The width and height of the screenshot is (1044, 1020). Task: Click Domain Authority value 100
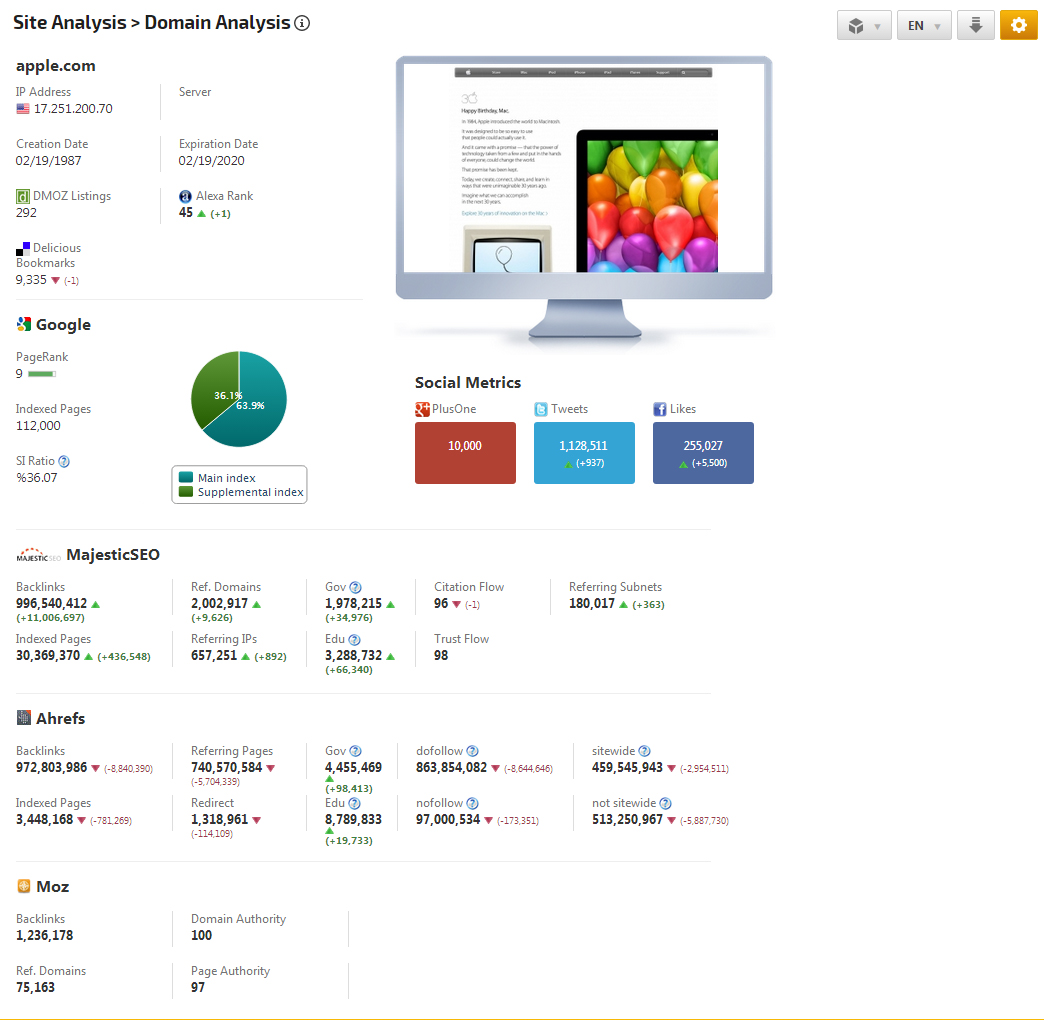(x=202, y=935)
